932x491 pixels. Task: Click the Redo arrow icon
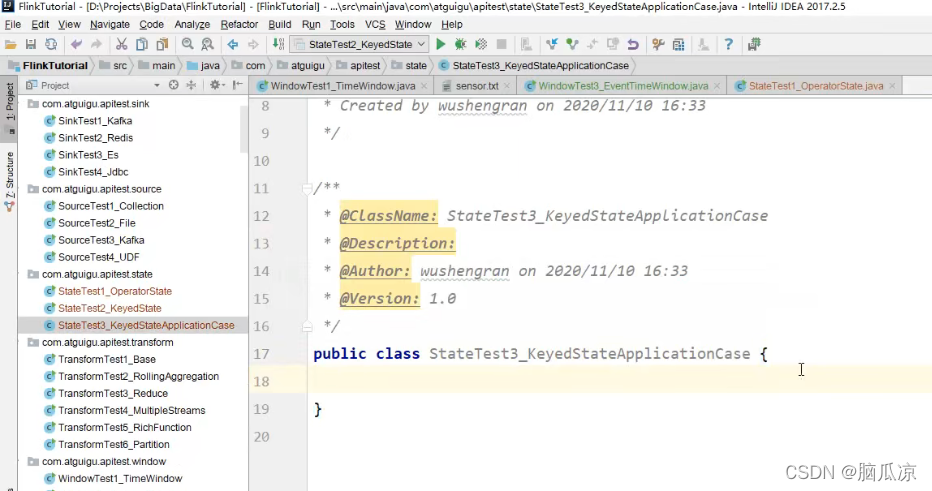[96, 45]
